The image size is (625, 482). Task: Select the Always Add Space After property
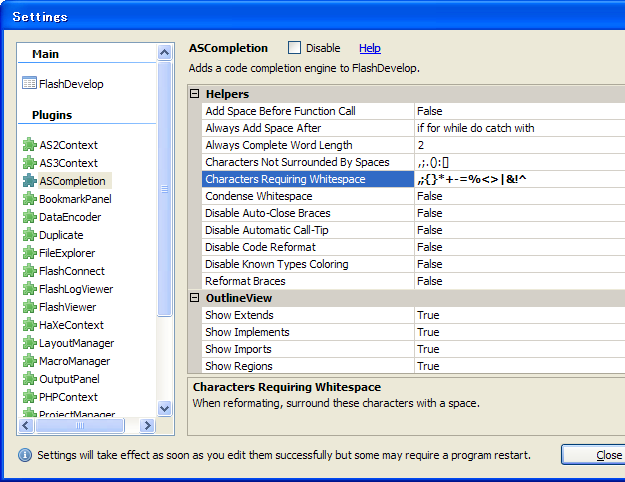[x=308, y=128]
